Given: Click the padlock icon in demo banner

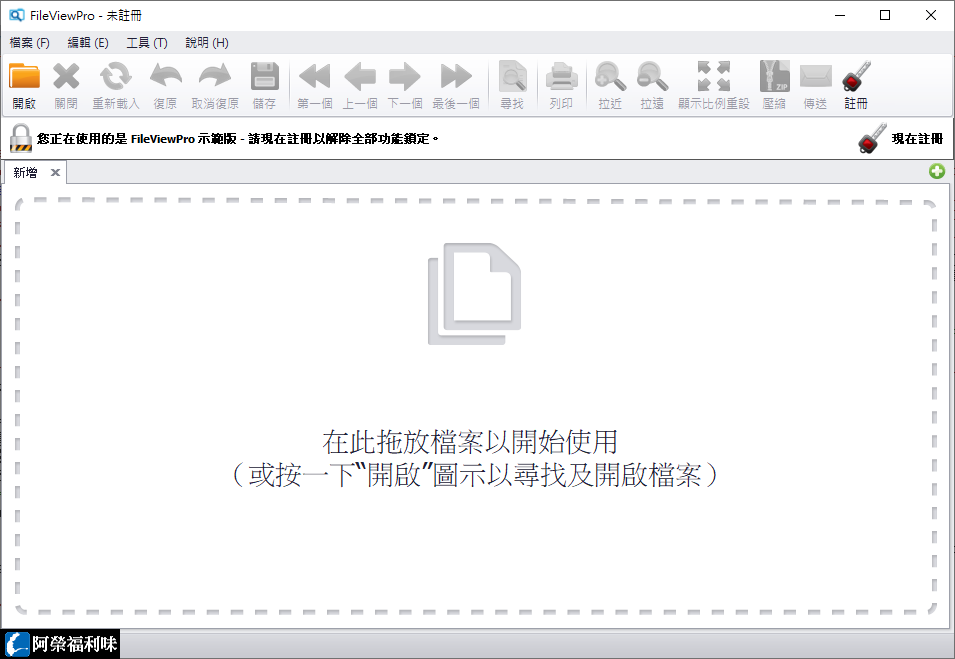Looking at the screenshot, I should tap(21, 138).
